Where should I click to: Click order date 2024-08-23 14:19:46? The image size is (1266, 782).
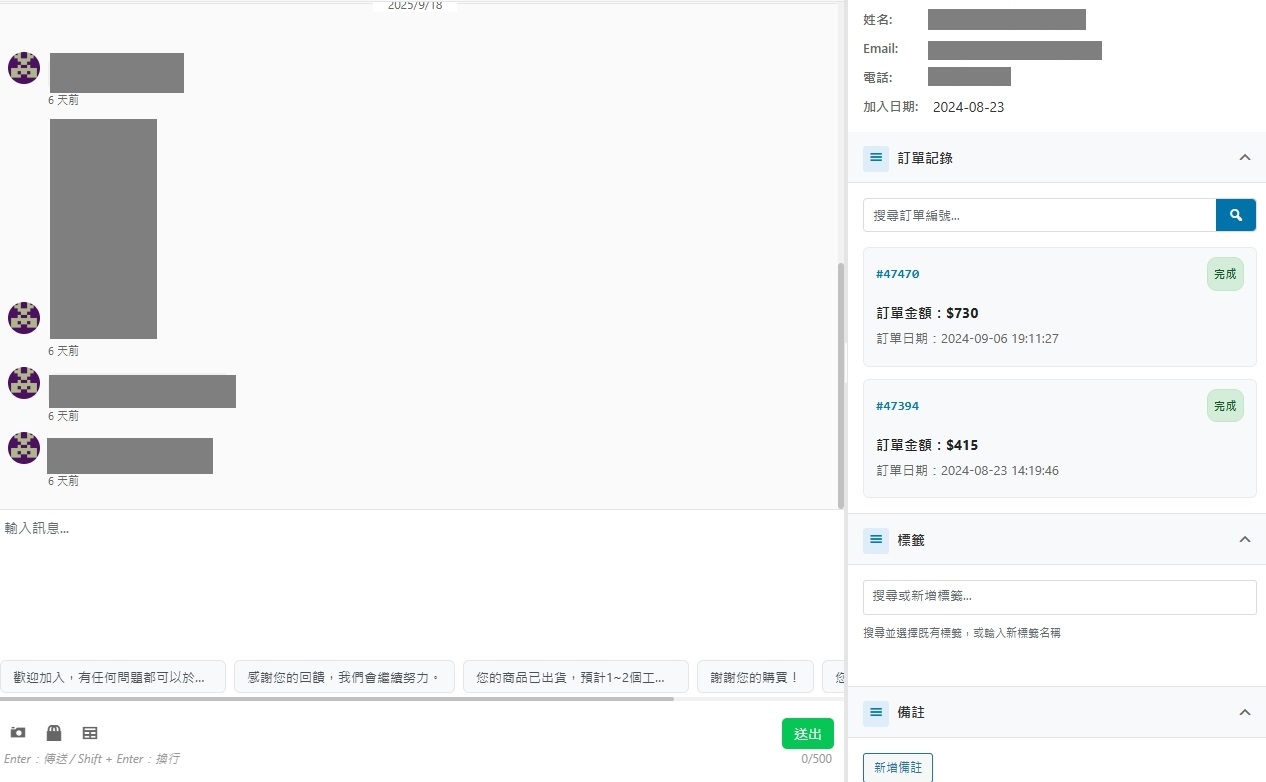pos(1000,471)
